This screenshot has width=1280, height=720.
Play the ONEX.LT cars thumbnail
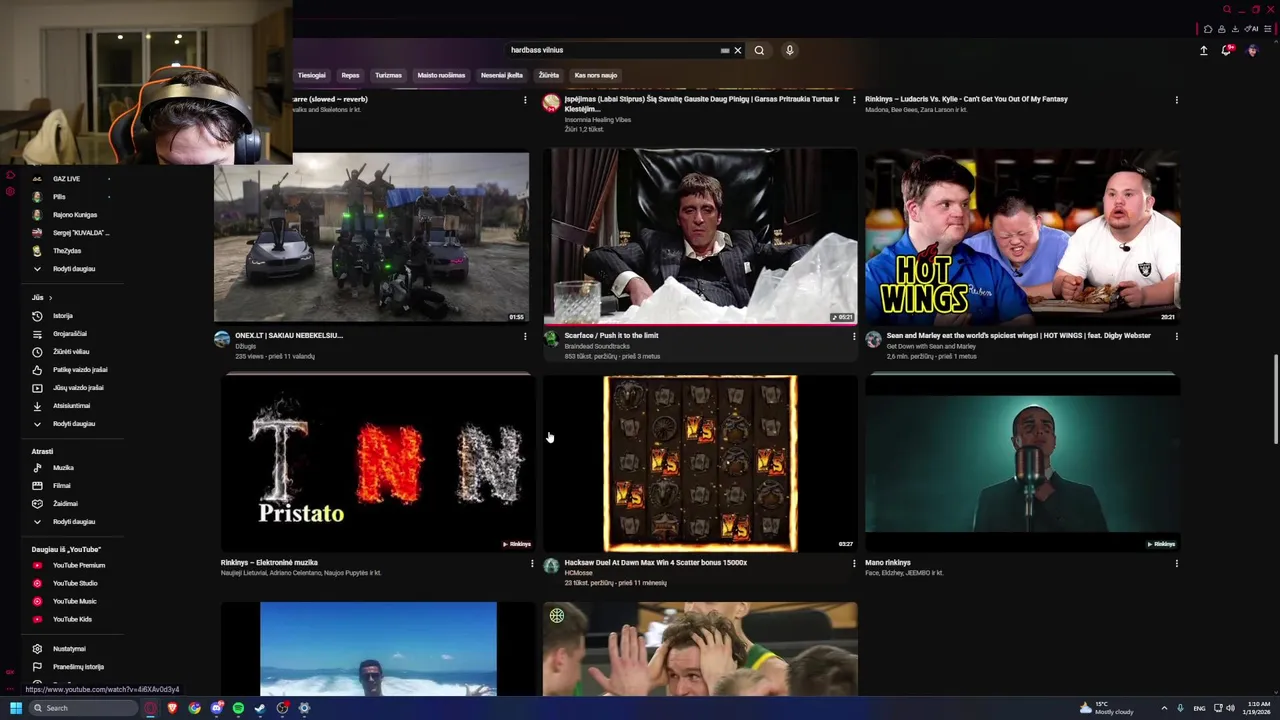tap(371, 237)
